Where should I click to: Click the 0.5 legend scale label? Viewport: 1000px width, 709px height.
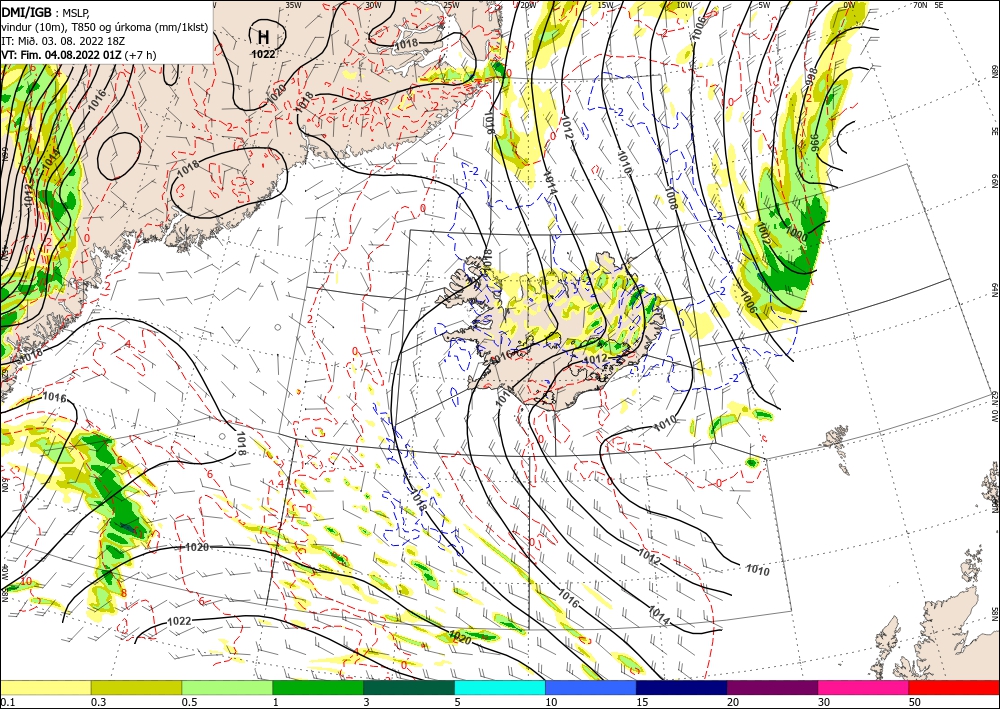pyautogui.click(x=189, y=702)
